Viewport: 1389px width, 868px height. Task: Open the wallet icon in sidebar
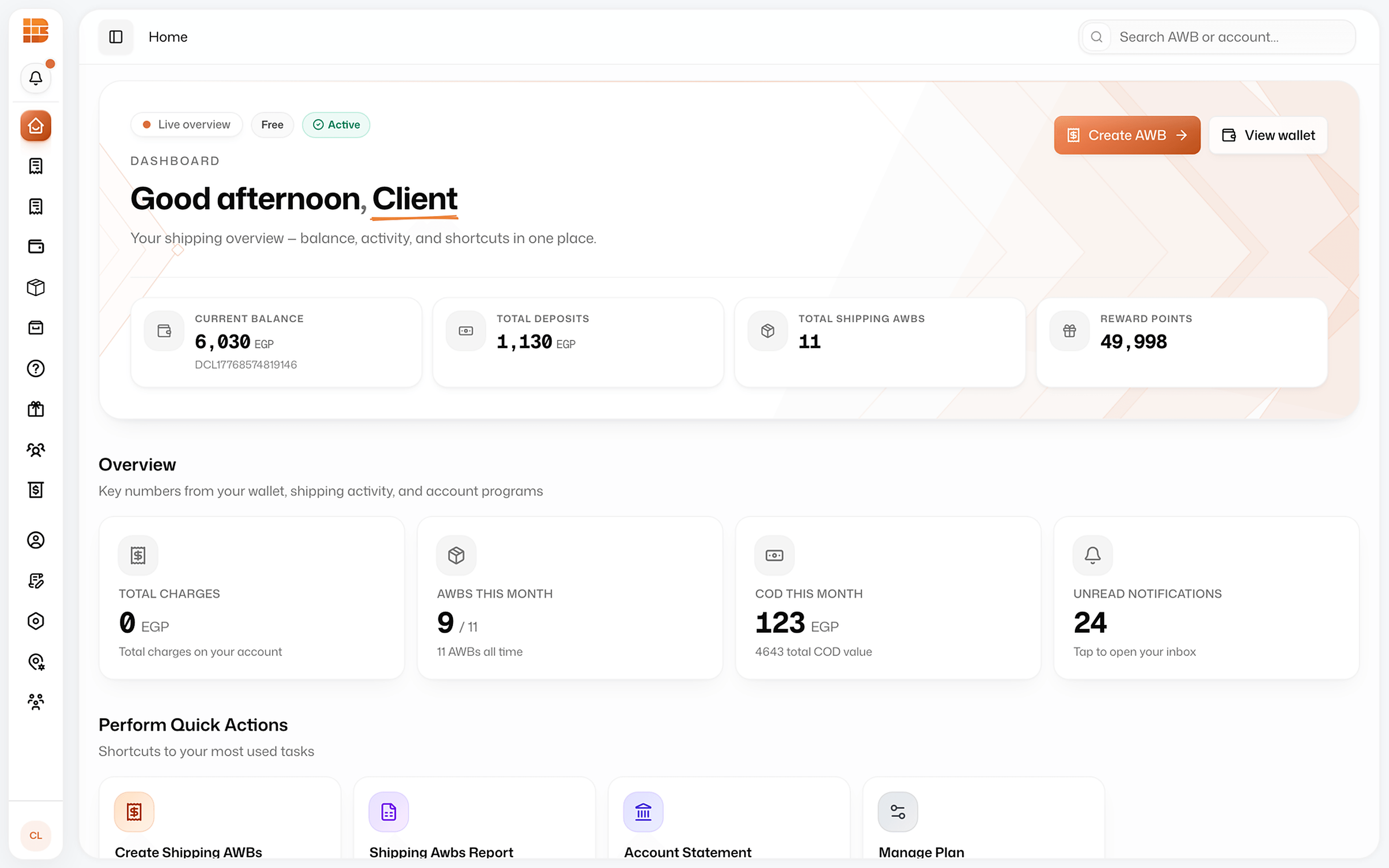[x=35, y=247]
